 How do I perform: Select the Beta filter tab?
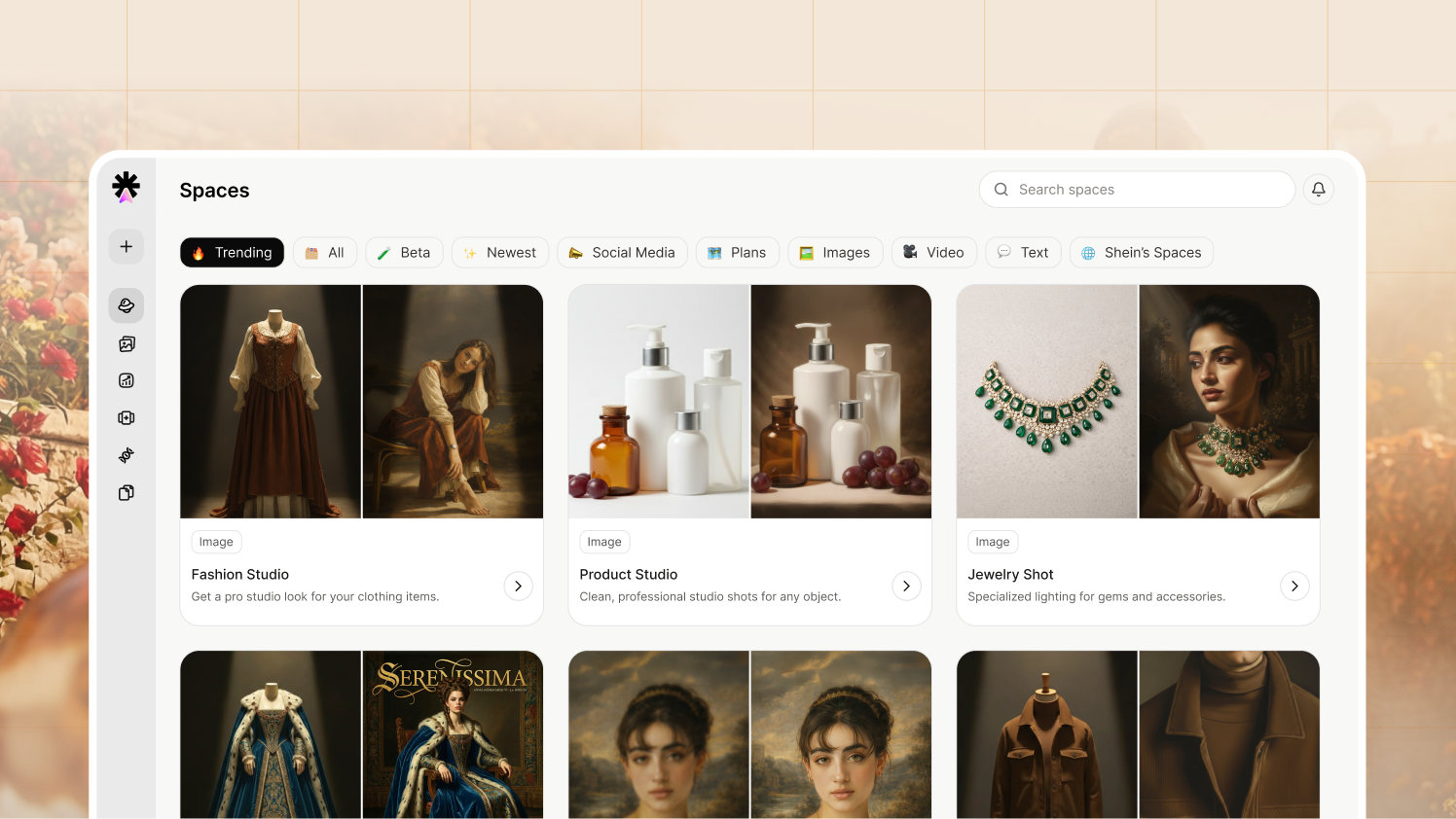(404, 252)
